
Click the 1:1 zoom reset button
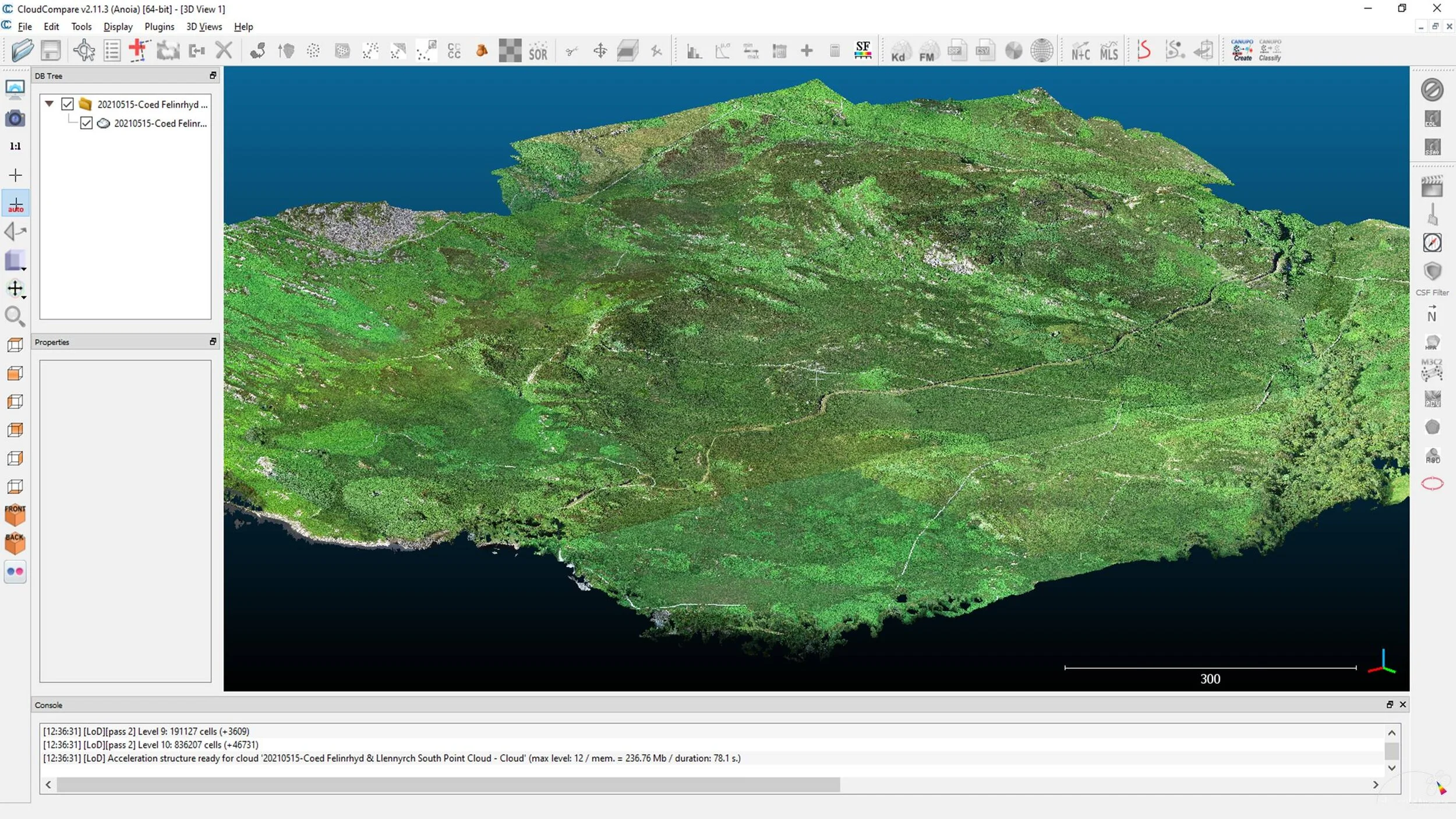coord(15,146)
